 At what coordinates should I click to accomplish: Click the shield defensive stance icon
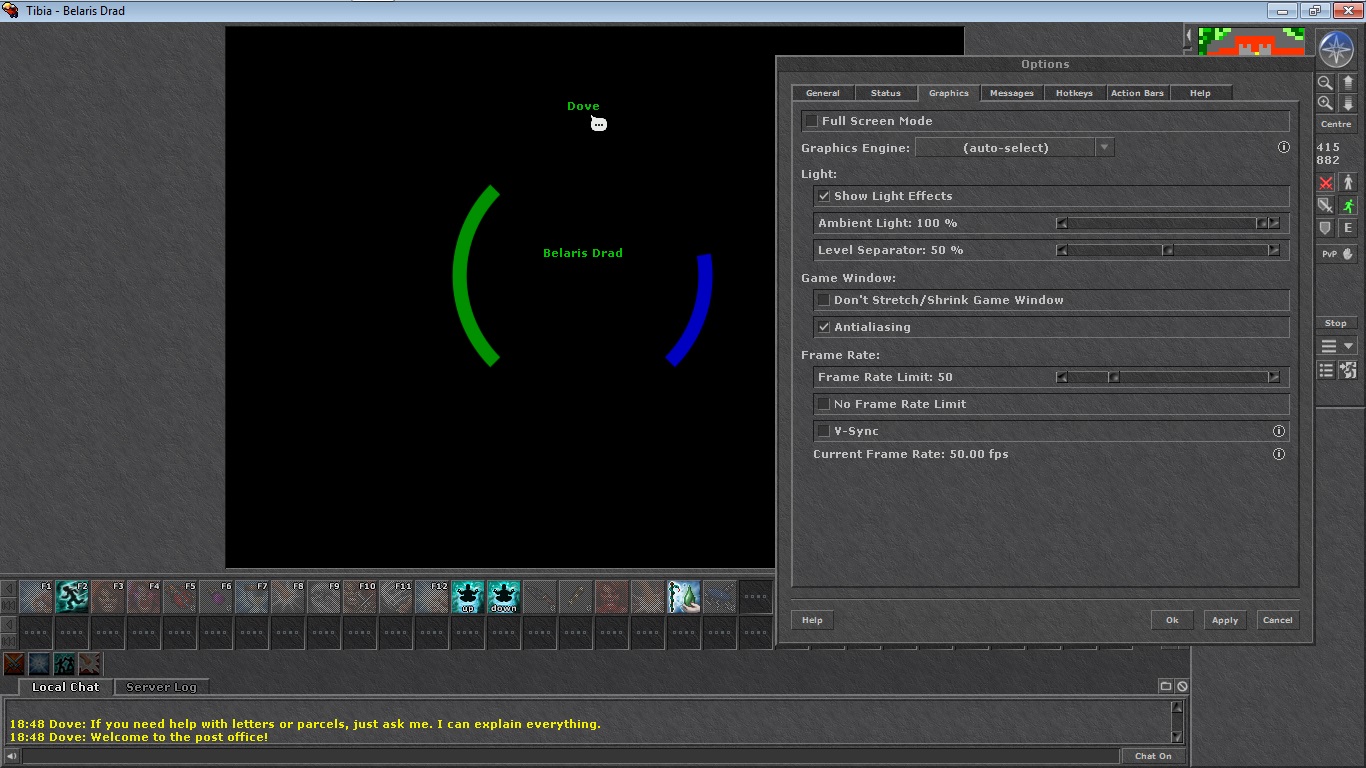click(1325, 228)
